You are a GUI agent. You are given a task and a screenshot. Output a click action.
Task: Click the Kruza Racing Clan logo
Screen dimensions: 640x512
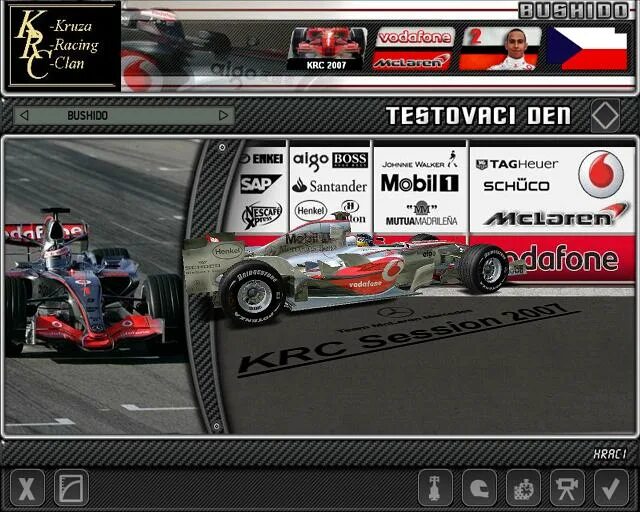pyautogui.click(x=62, y=45)
